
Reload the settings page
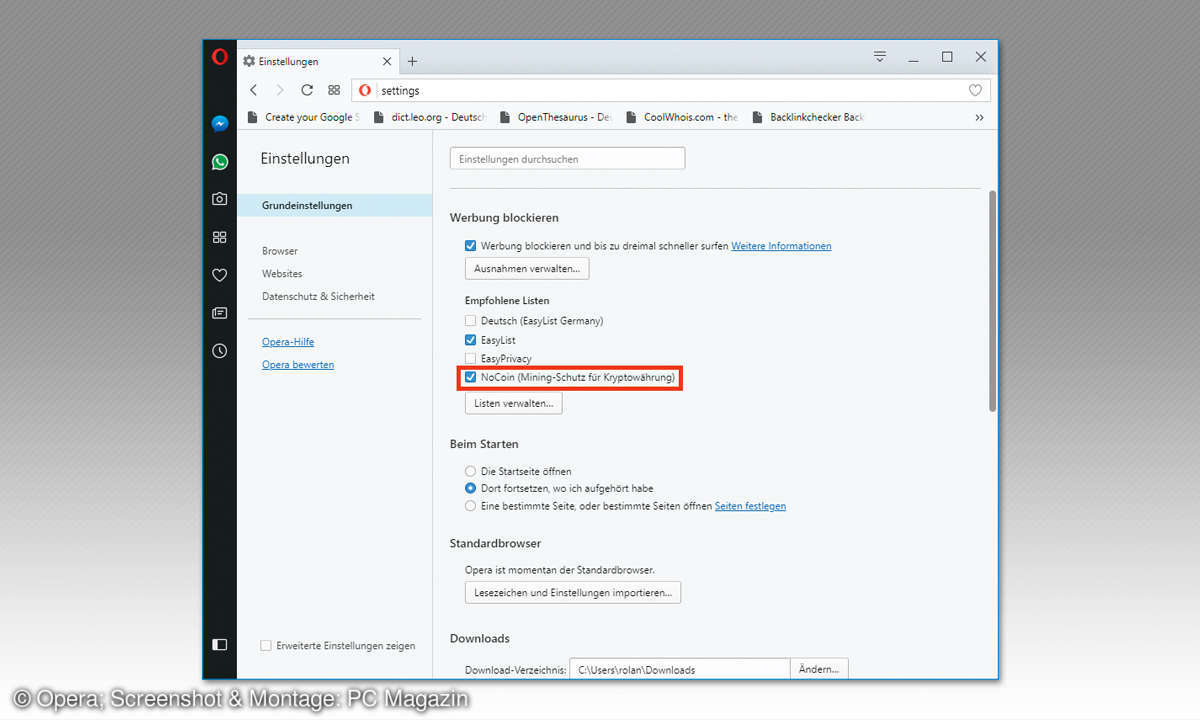[x=307, y=90]
